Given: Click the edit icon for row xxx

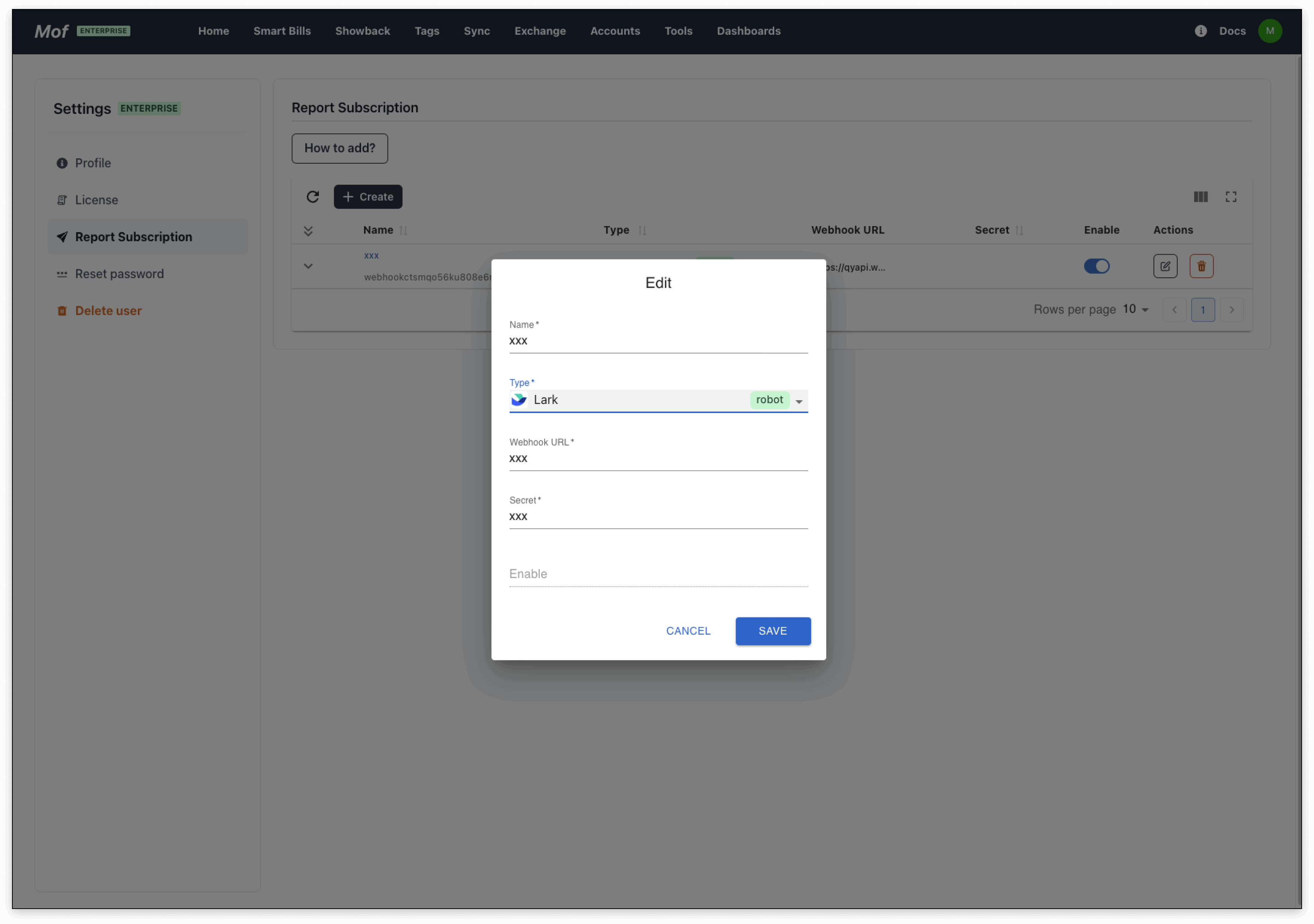Looking at the screenshot, I should pyautogui.click(x=1165, y=266).
